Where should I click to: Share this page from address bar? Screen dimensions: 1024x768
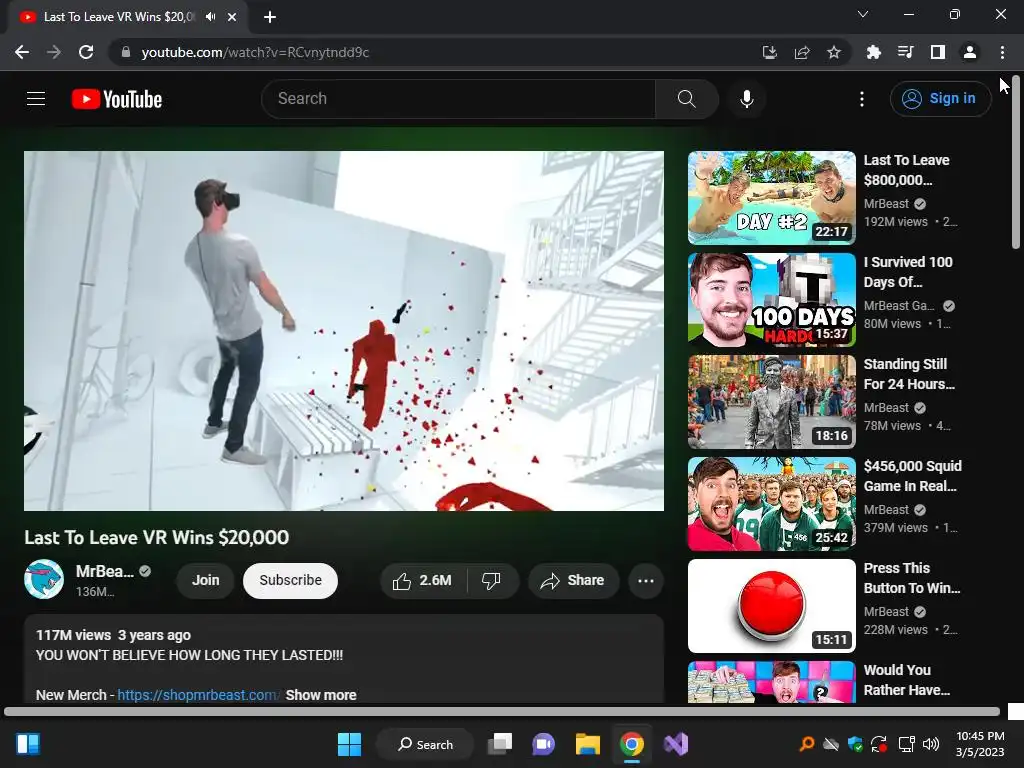(802, 52)
